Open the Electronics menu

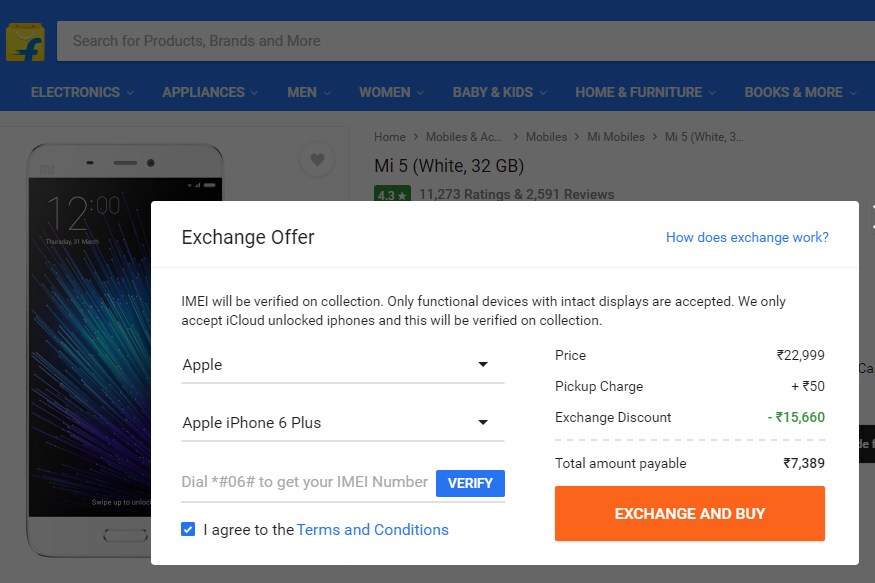pos(82,92)
